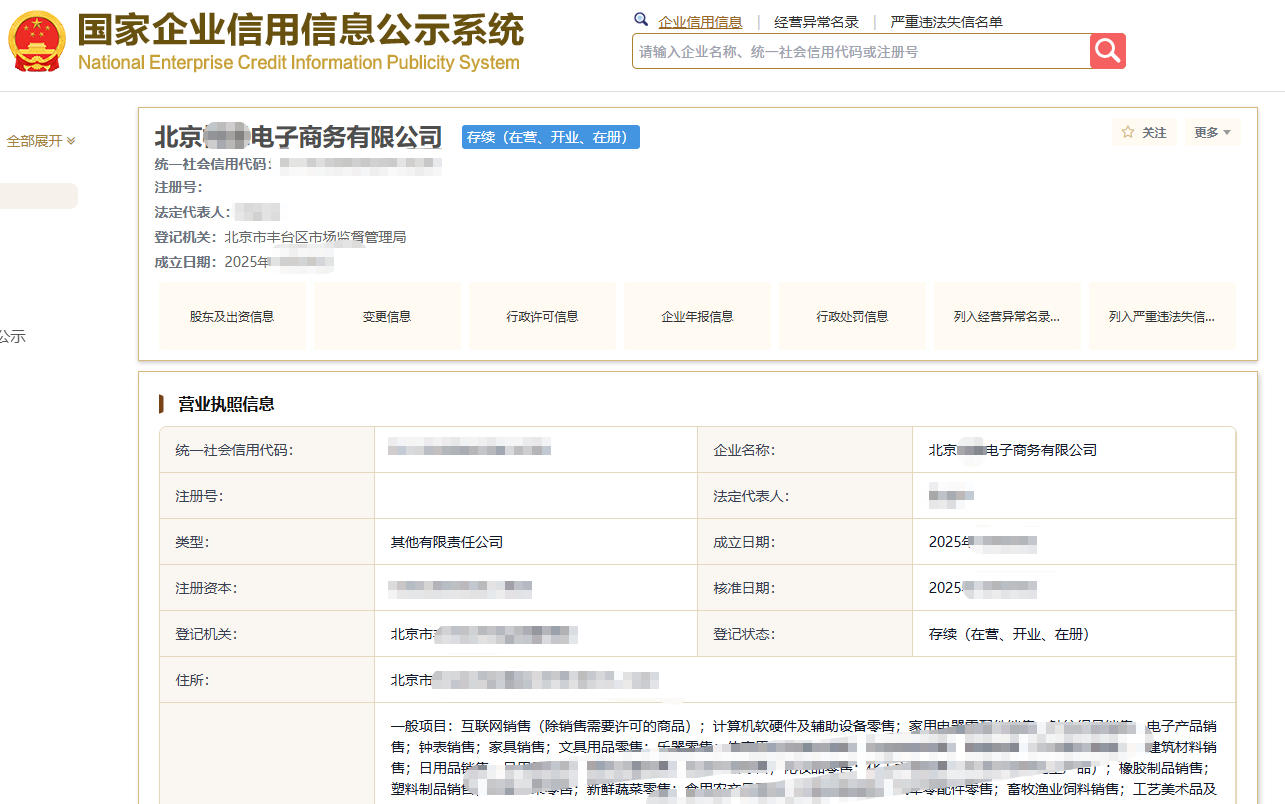Open the 行政处罚信息 section
1285x804 pixels.
tap(852, 316)
